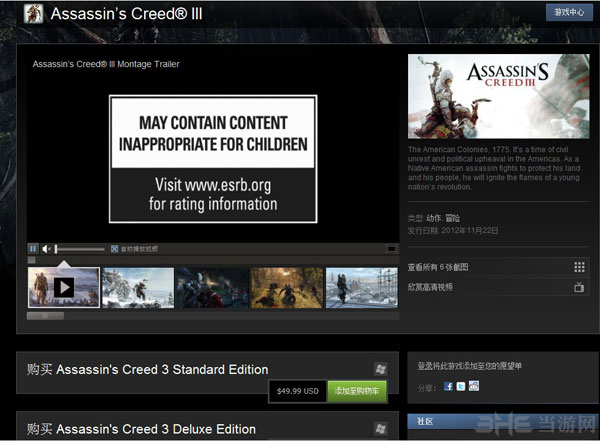
Task: Click the grid icon beside view all screenshots
Action: point(579,267)
